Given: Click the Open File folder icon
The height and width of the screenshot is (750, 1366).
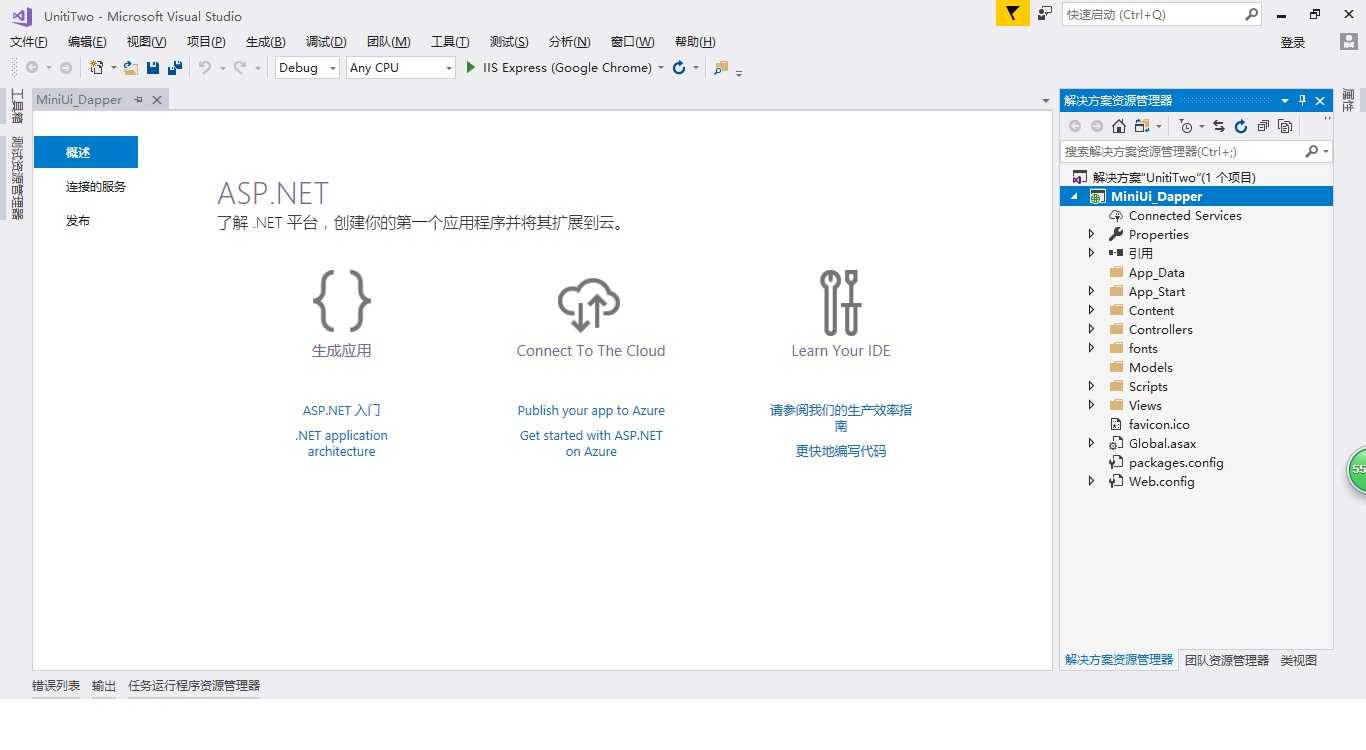Looking at the screenshot, I should (131, 68).
